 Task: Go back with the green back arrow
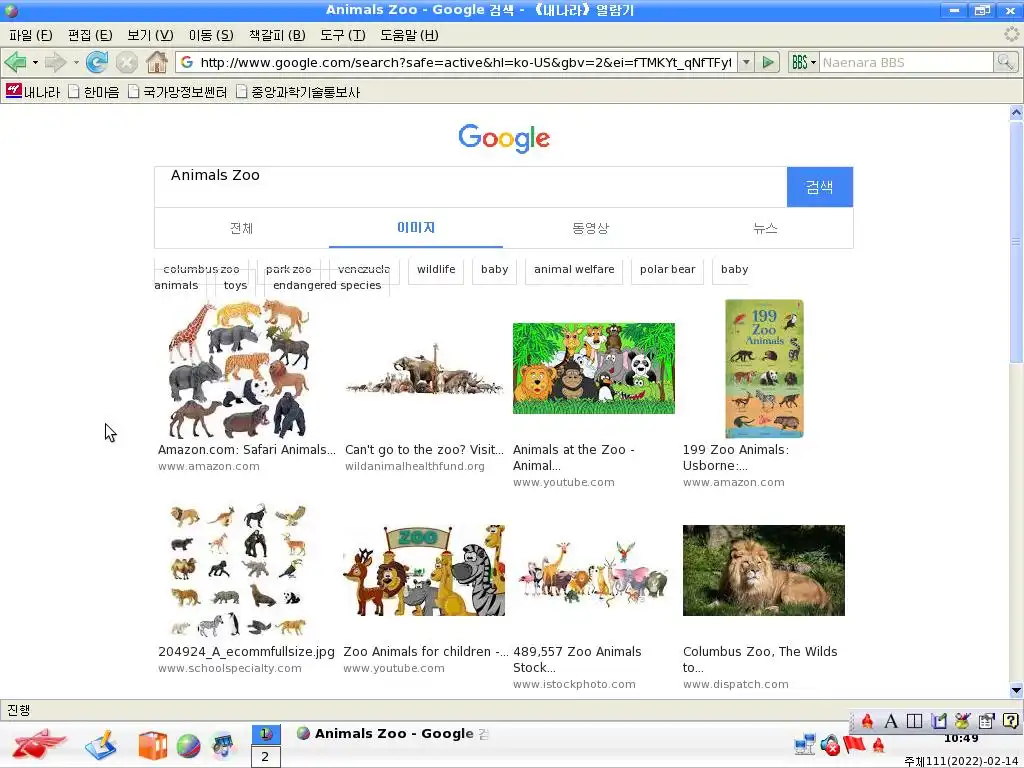(x=15, y=63)
